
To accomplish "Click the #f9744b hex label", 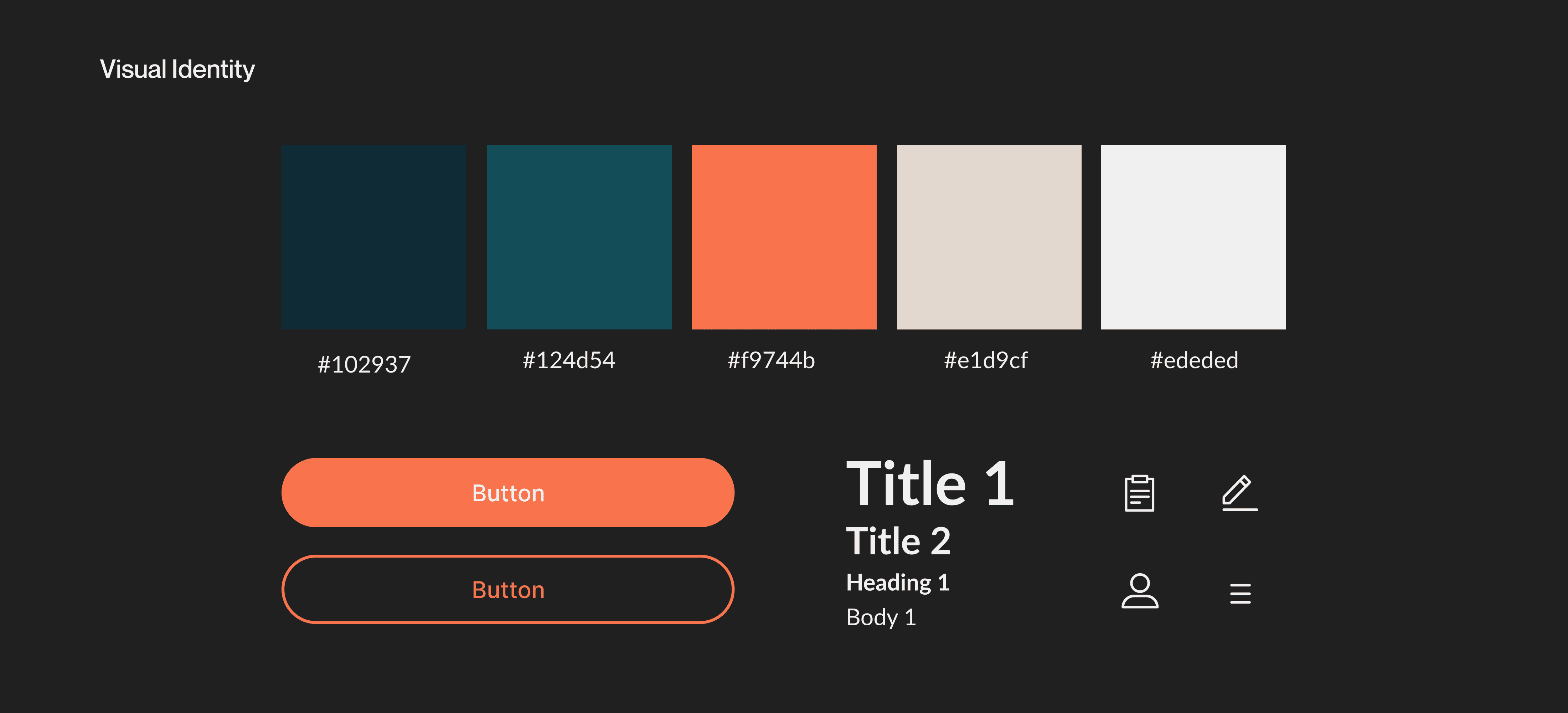I will click(x=770, y=360).
